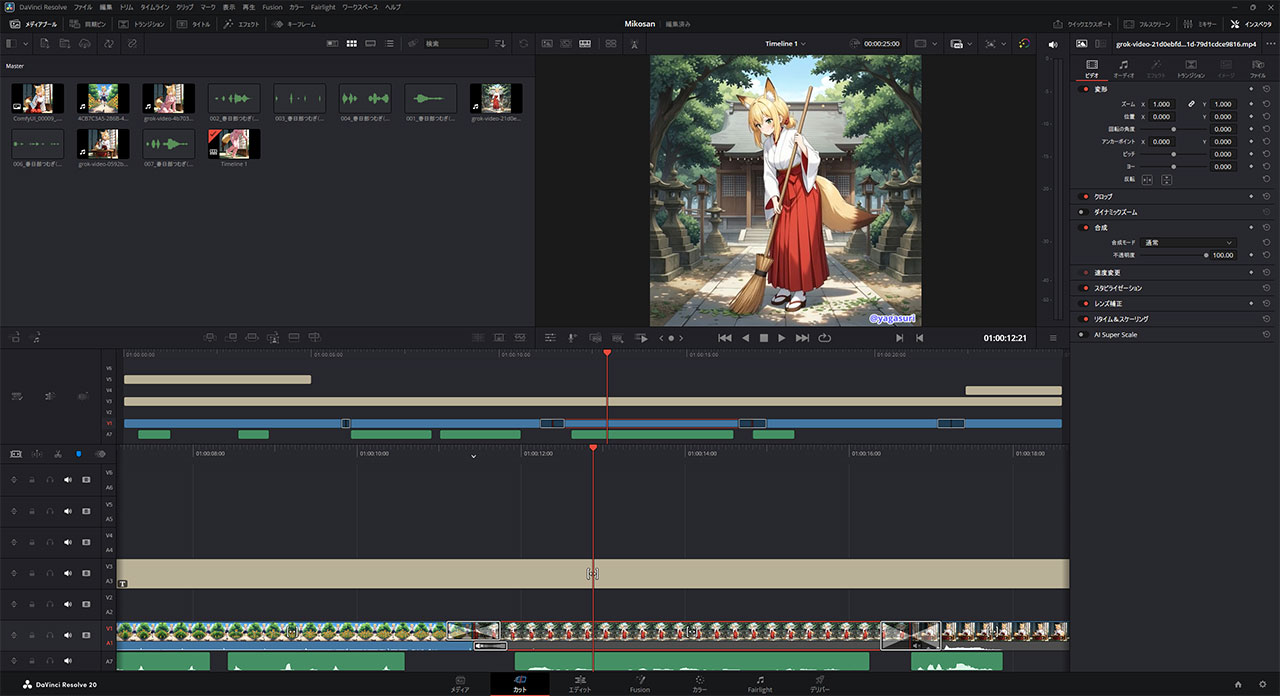Click the クイックエクスポート button
Image resolution: width=1280 pixels, height=696 pixels.
[1083, 23]
